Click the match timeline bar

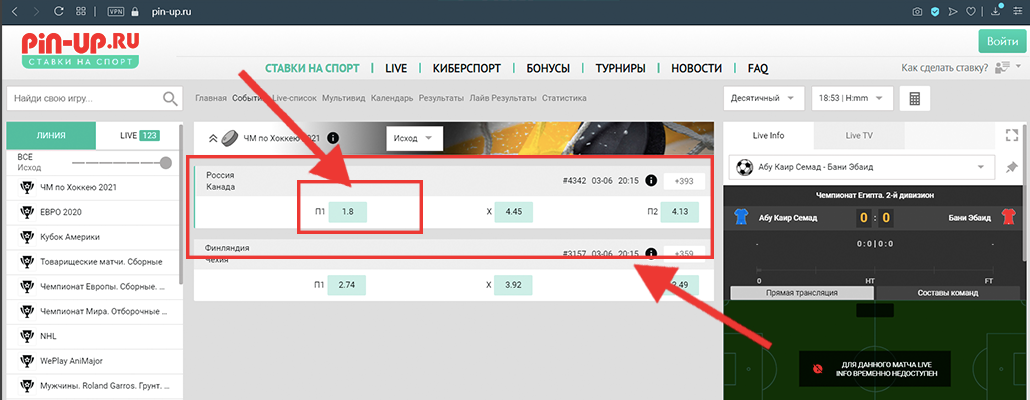(x=876, y=269)
